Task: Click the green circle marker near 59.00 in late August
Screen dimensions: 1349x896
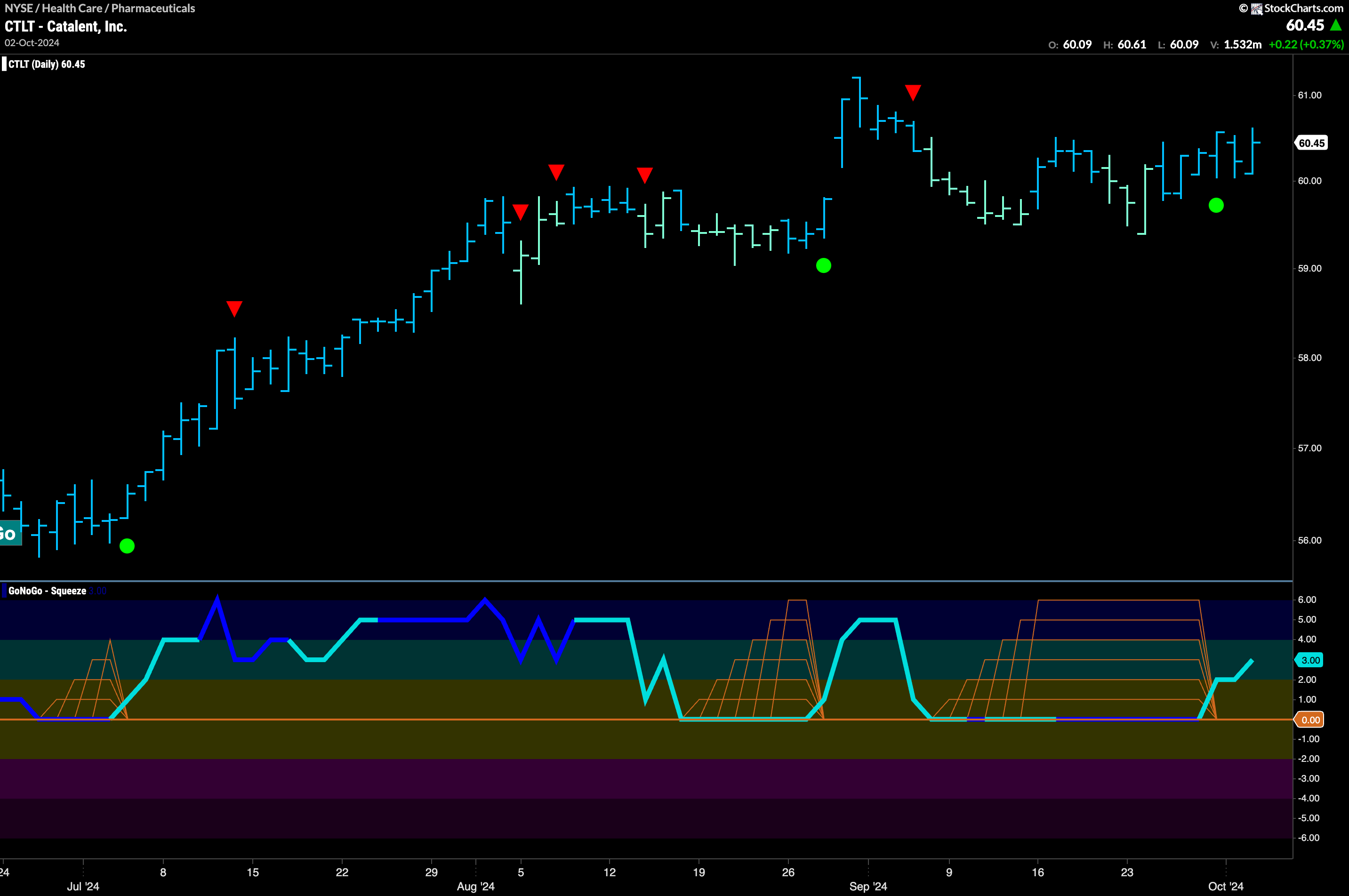Action: coord(824,265)
